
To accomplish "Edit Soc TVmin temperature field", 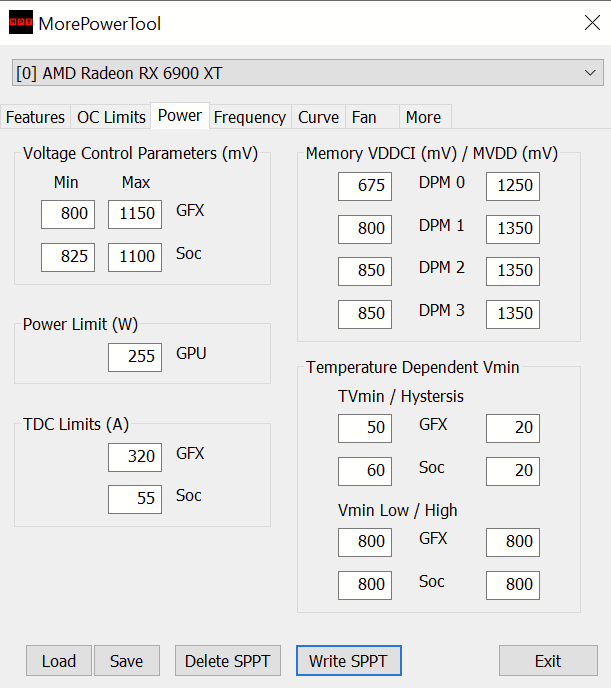I will [365, 471].
